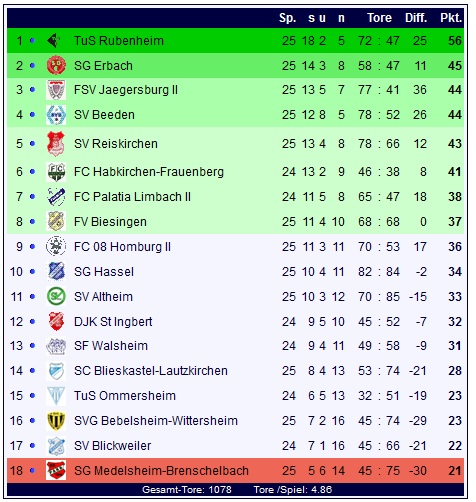Screen dimensions: 476x502
Task: Open the FSV Jaegersburg II team link
Action: click(126, 90)
